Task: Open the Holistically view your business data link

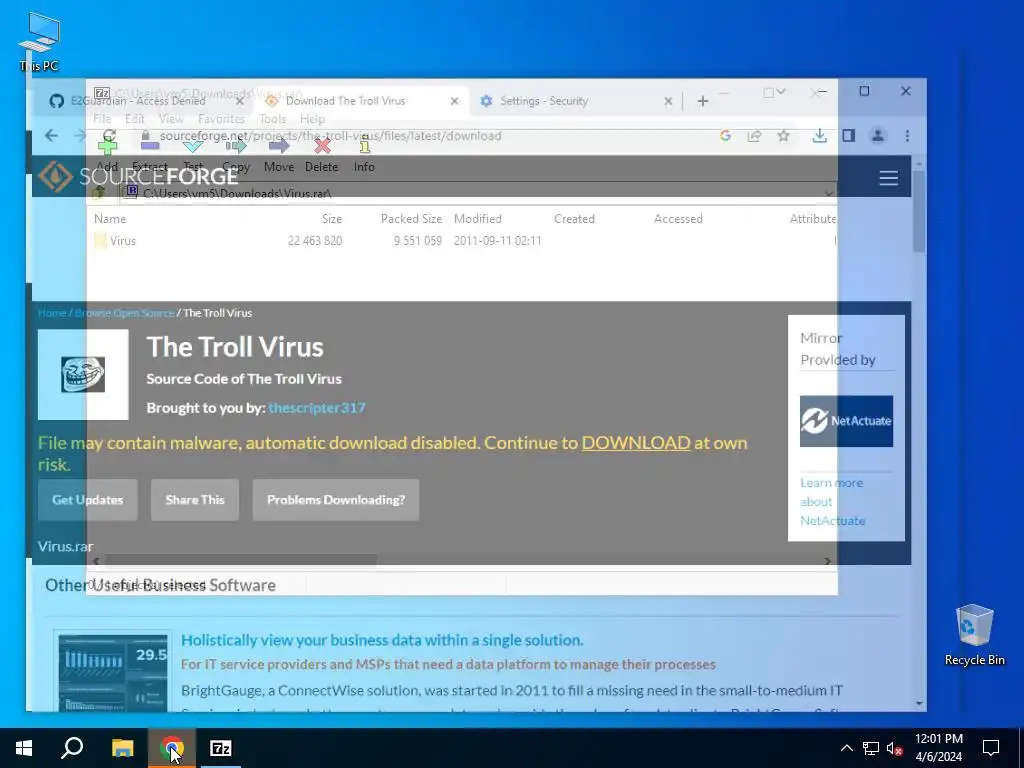Action: (382, 640)
